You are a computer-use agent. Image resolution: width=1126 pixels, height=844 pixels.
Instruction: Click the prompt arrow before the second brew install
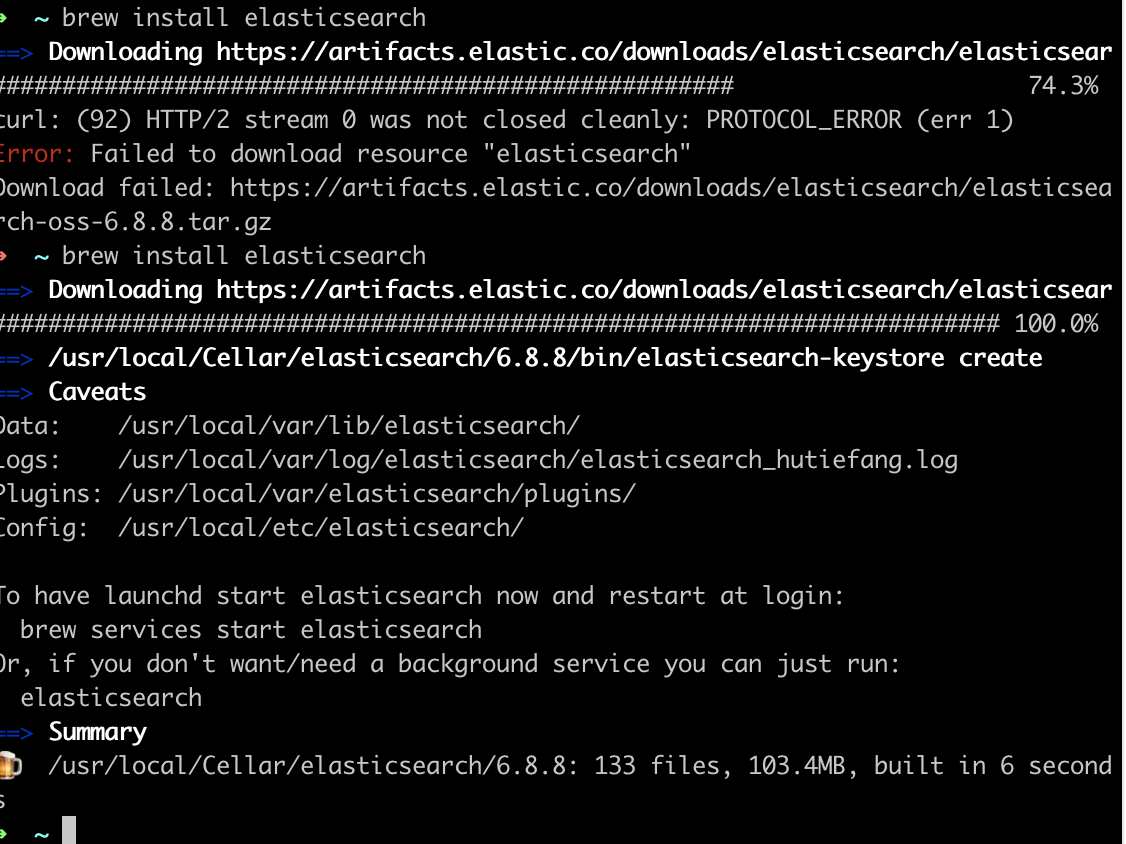6,256
